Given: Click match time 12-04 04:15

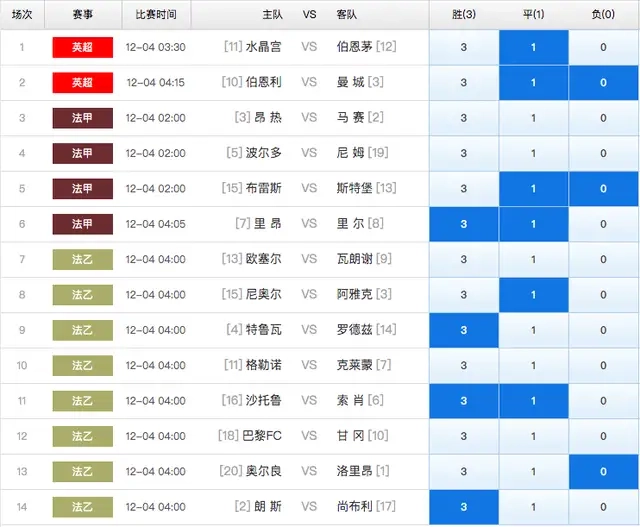Looking at the screenshot, I should coord(156,83).
